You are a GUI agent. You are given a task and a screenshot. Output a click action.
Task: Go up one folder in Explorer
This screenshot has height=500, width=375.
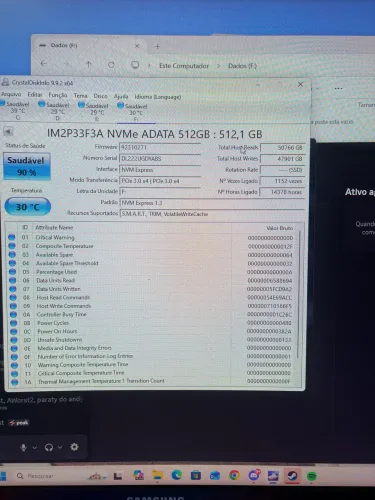tap(88, 64)
